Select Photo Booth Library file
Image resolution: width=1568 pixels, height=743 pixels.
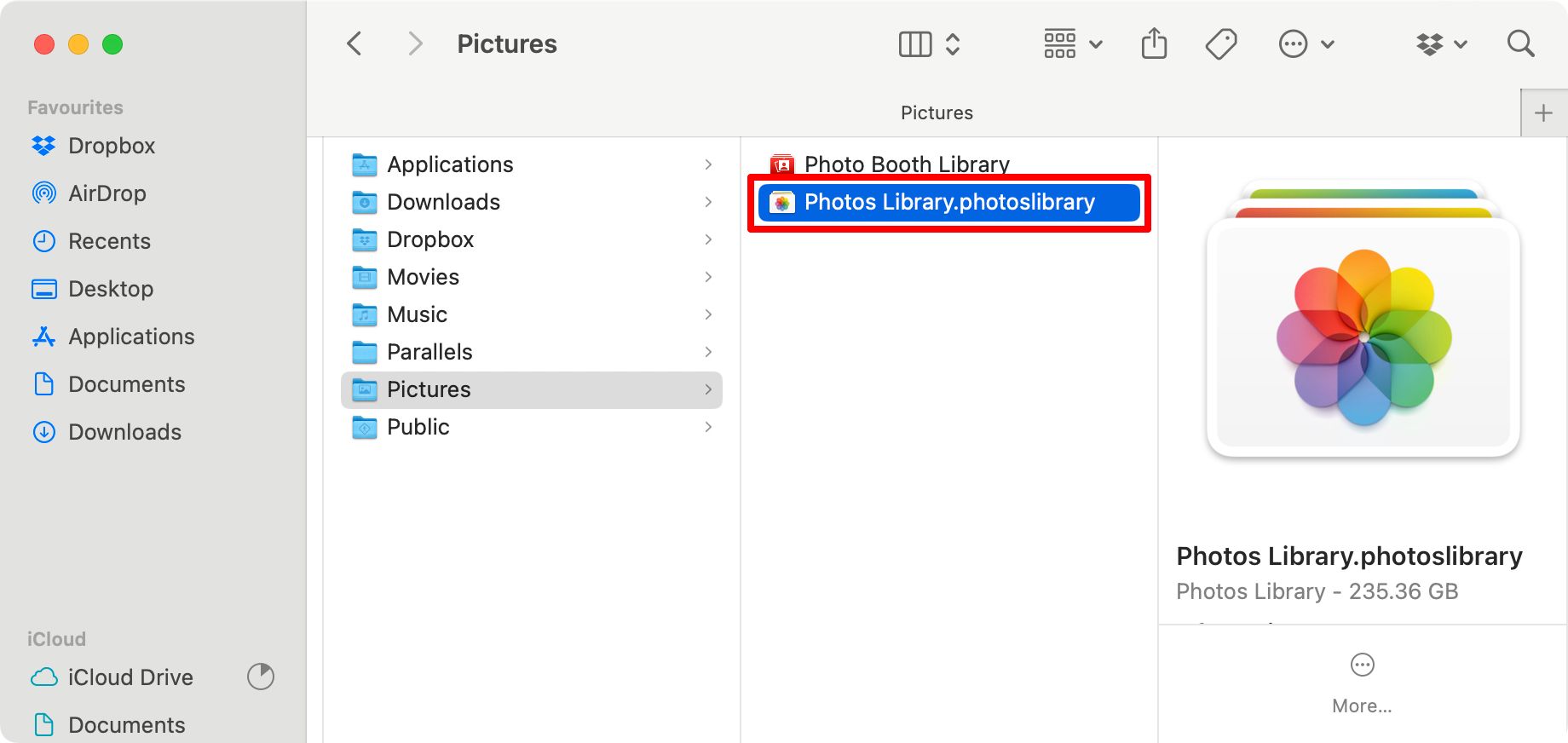click(907, 164)
